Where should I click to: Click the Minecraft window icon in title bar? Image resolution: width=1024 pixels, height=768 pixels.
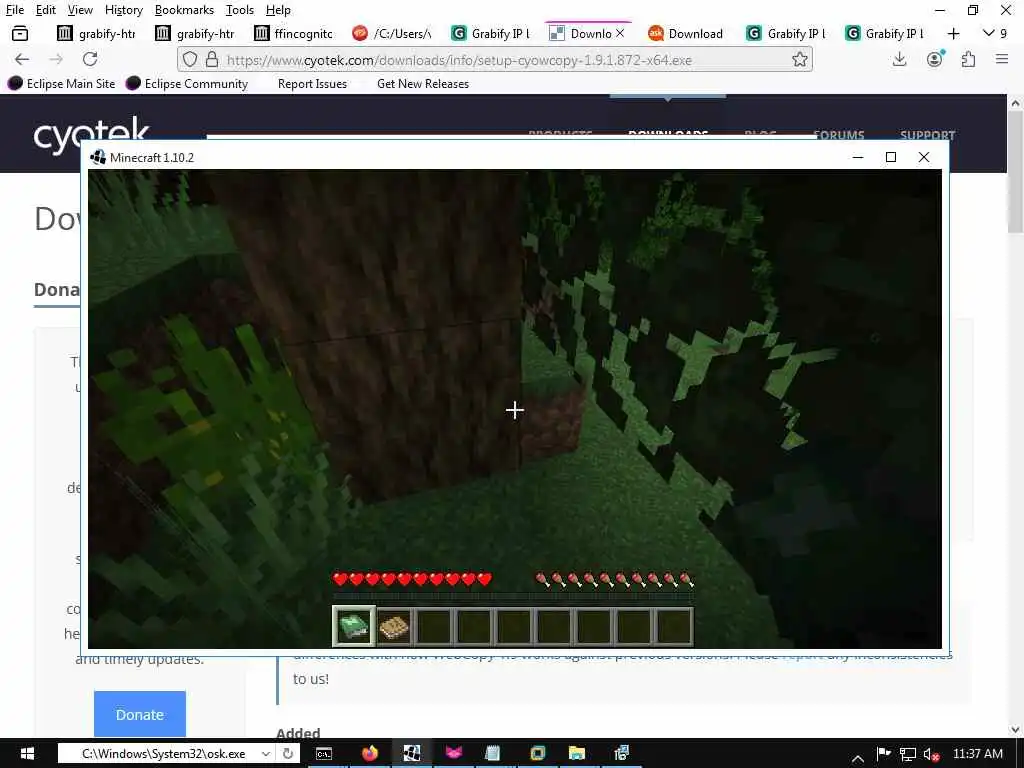tap(98, 157)
